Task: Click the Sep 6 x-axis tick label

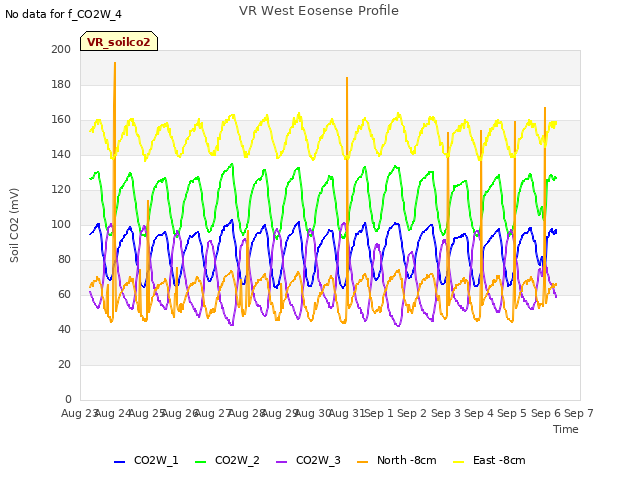Action: pos(545,413)
